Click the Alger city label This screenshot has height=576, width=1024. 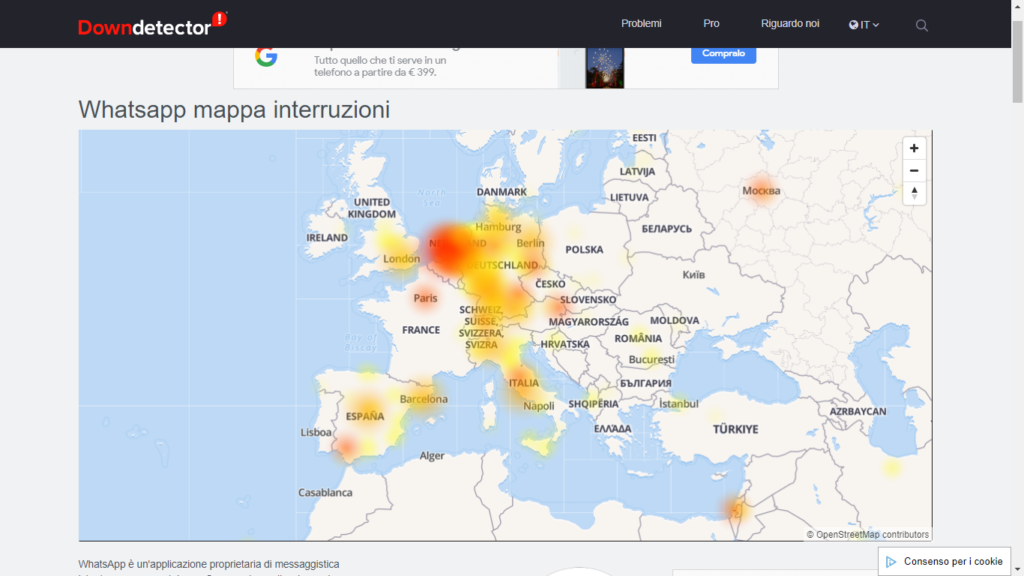[x=432, y=456]
